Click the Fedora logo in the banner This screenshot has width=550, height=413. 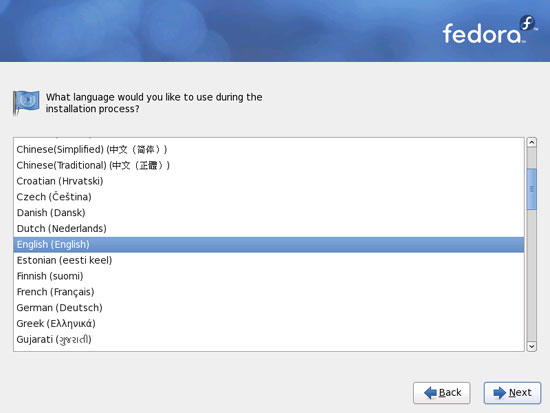(x=490, y=30)
